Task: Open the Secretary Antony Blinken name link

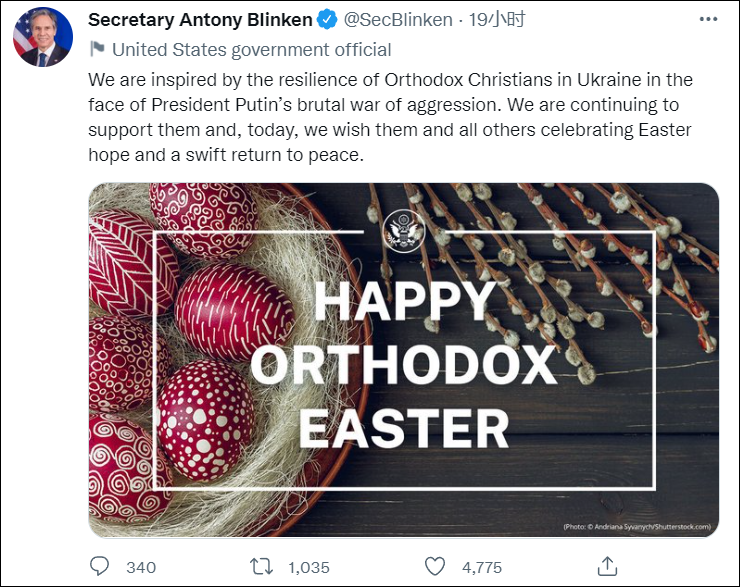Action: [x=200, y=20]
